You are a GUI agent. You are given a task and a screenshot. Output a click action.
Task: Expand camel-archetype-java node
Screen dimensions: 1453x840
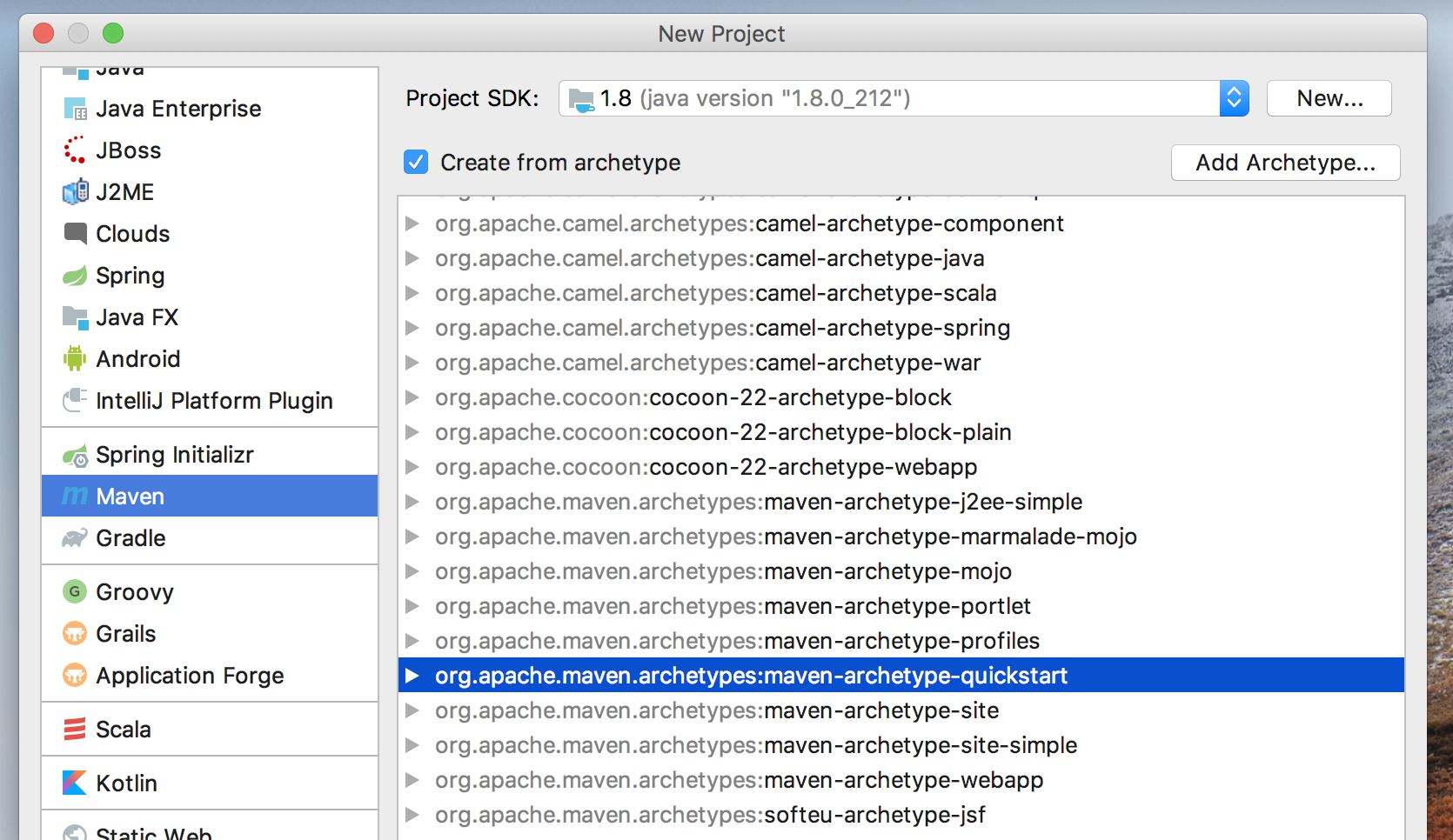tap(412, 258)
